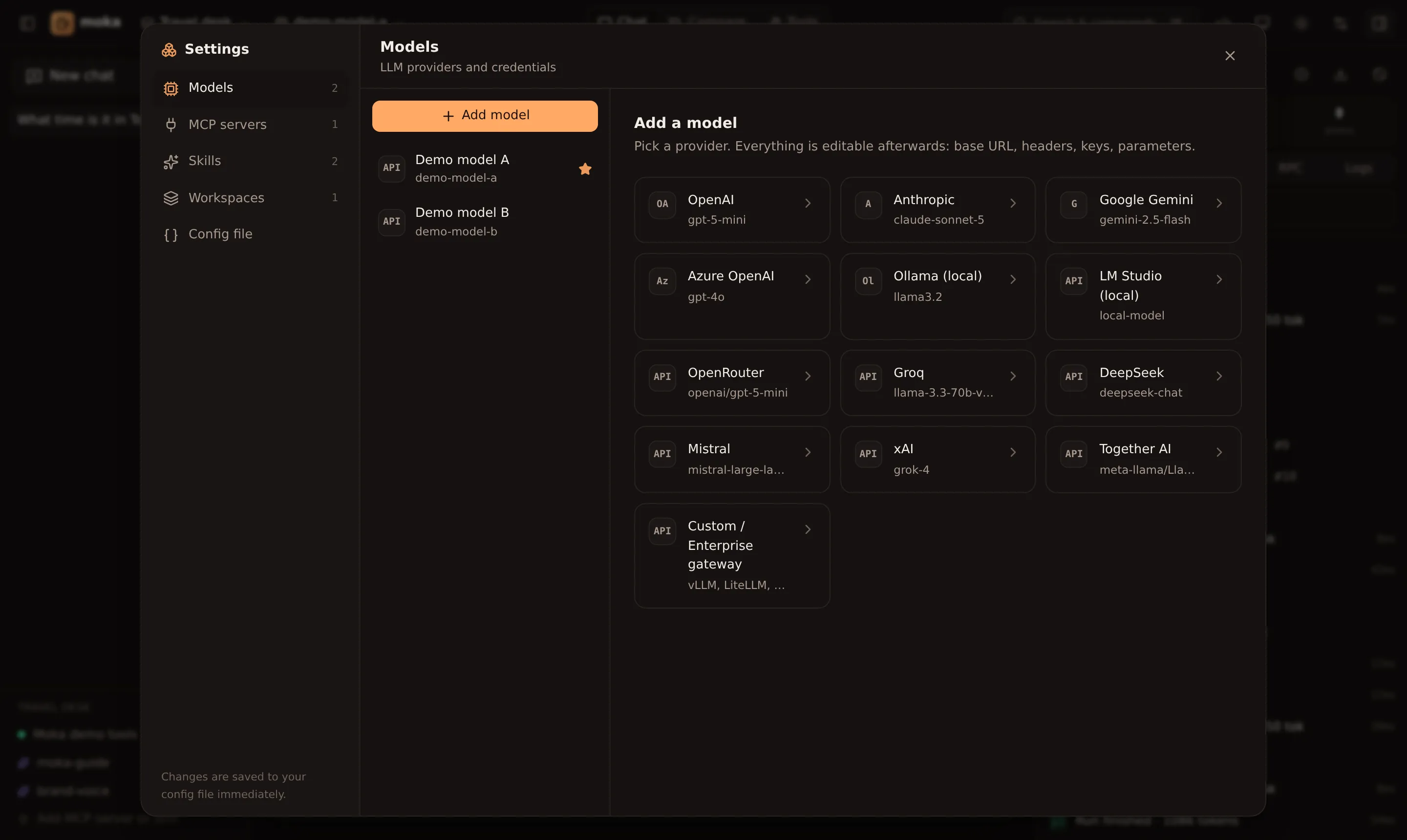Click the braces icon beside Config file

tap(171, 235)
